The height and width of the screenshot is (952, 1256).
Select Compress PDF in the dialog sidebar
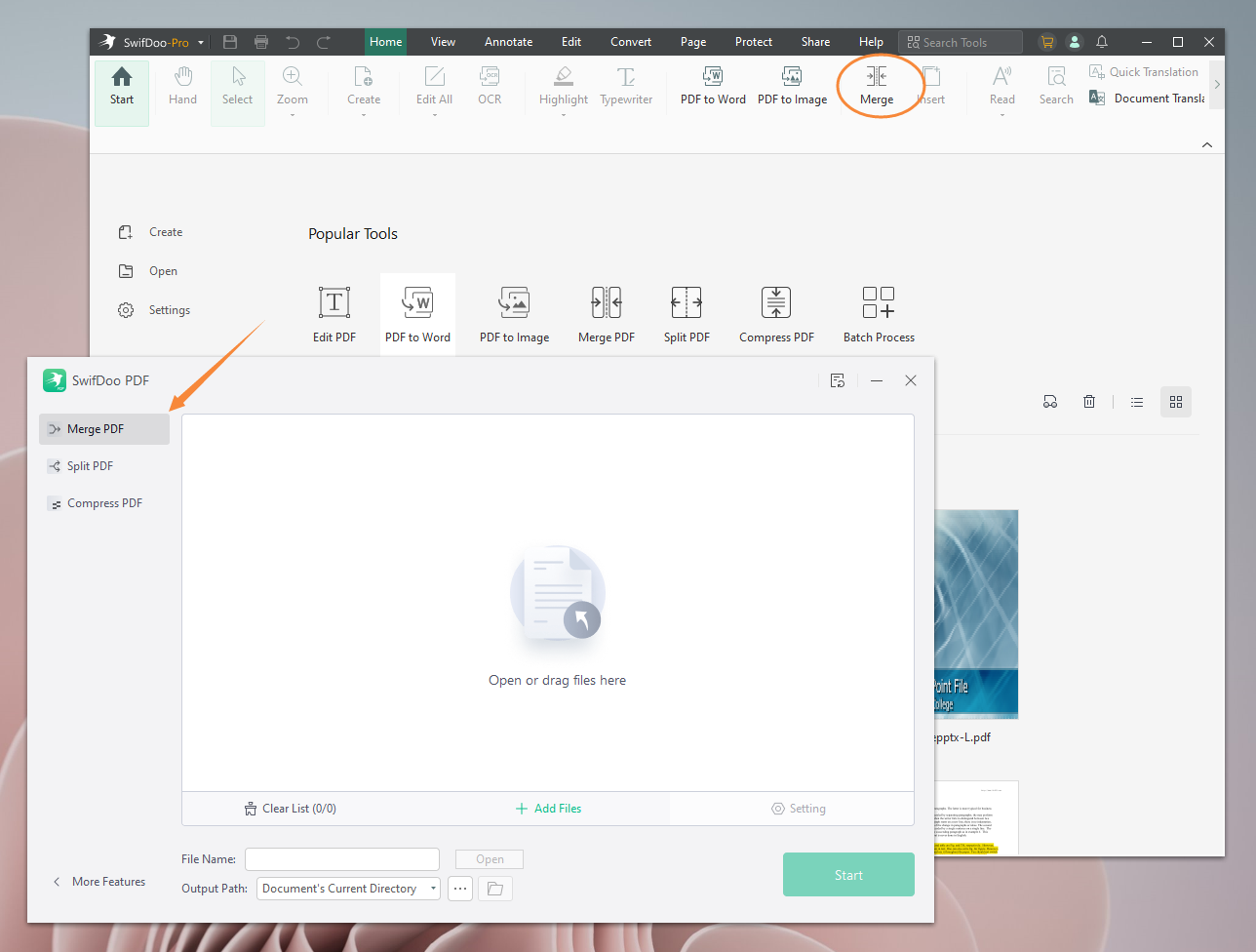[104, 503]
